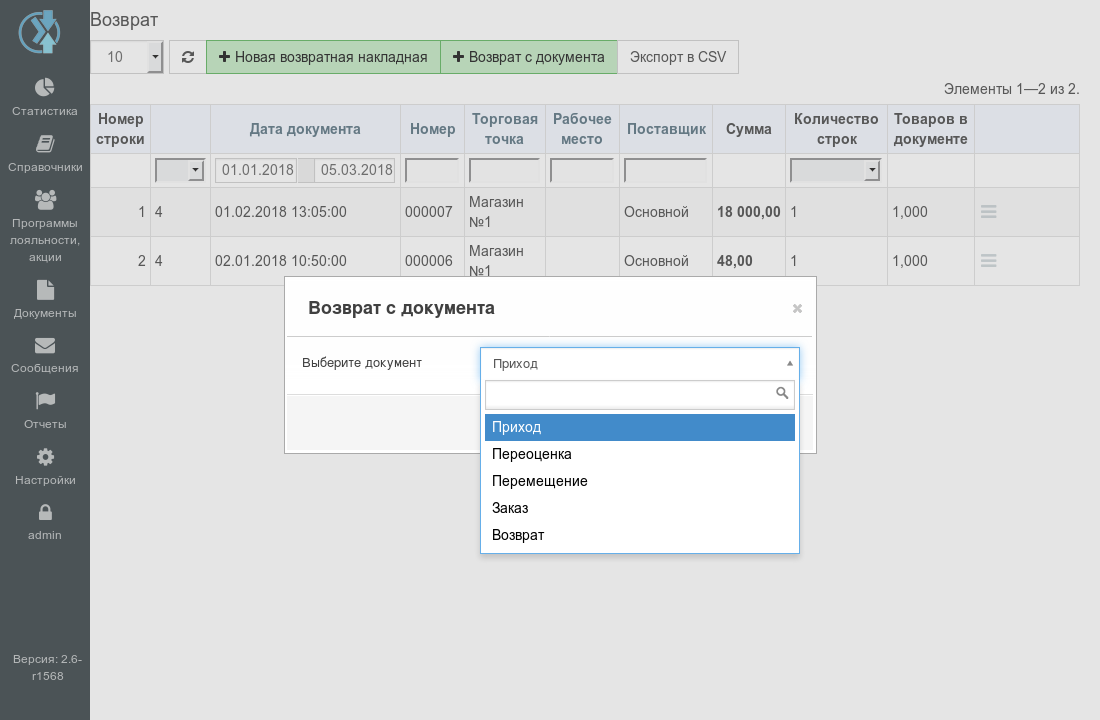Click the search magnifier in dropdown
The height and width of the screenshot is (720, 1100).
click(782, 393)
